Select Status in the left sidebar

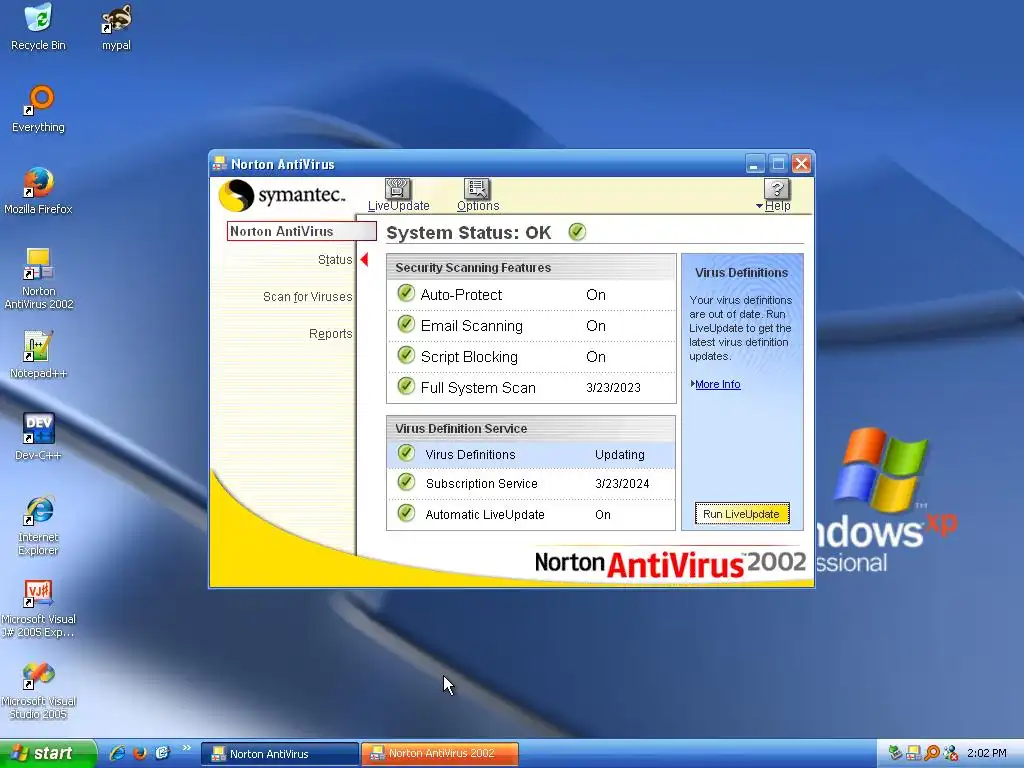[335, 260]
